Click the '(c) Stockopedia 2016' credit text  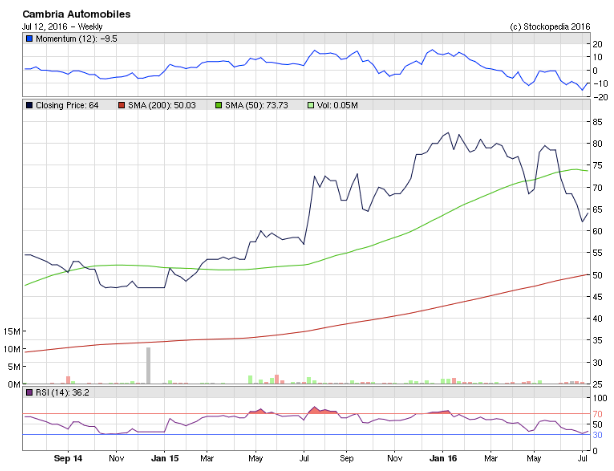(x=549, y=27)
